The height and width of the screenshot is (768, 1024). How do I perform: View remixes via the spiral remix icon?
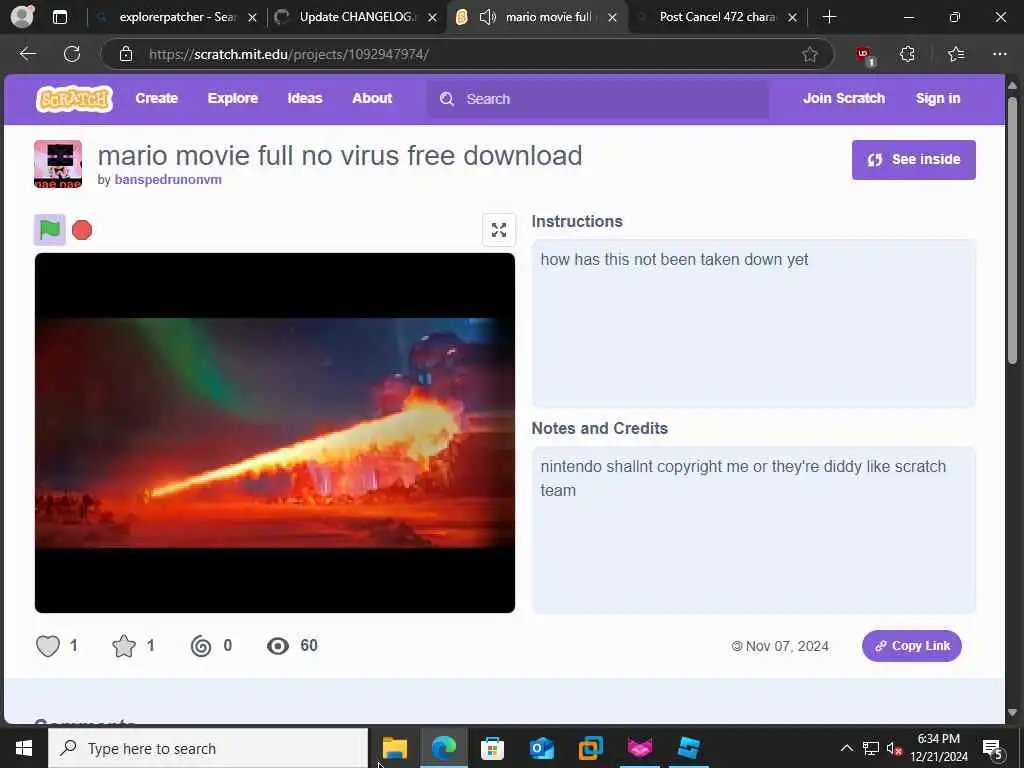201,646
